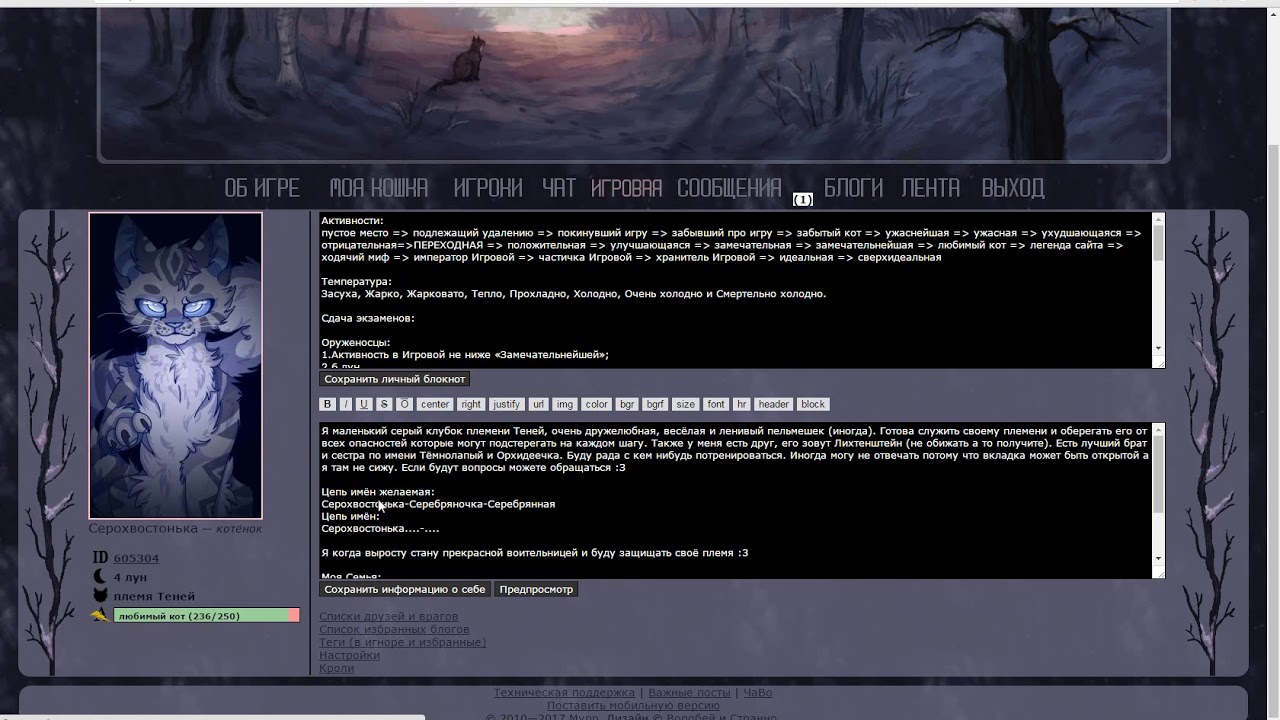Click cat name Серохвостонька under avatar

pyautogui.click(x=143, y=528)
